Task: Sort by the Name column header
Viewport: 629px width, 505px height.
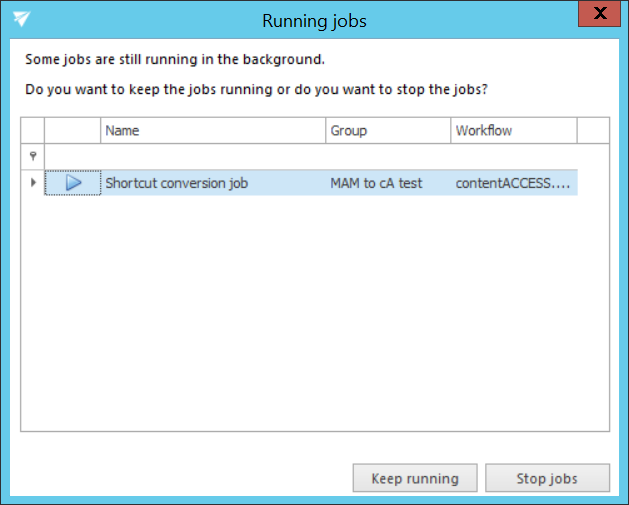Action: coord(213,131)
